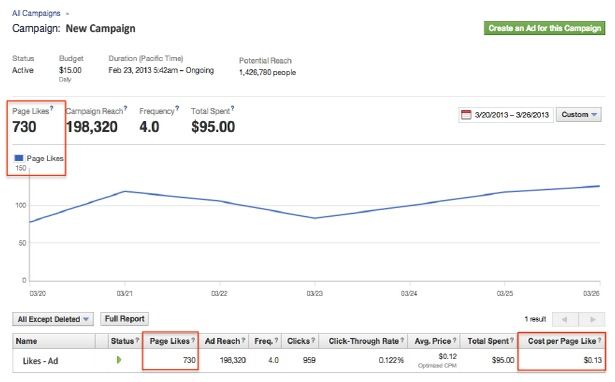Click the help icon next to Campaign Reach
The height and width of the screenshot is (382, 615).
[126, 108]
